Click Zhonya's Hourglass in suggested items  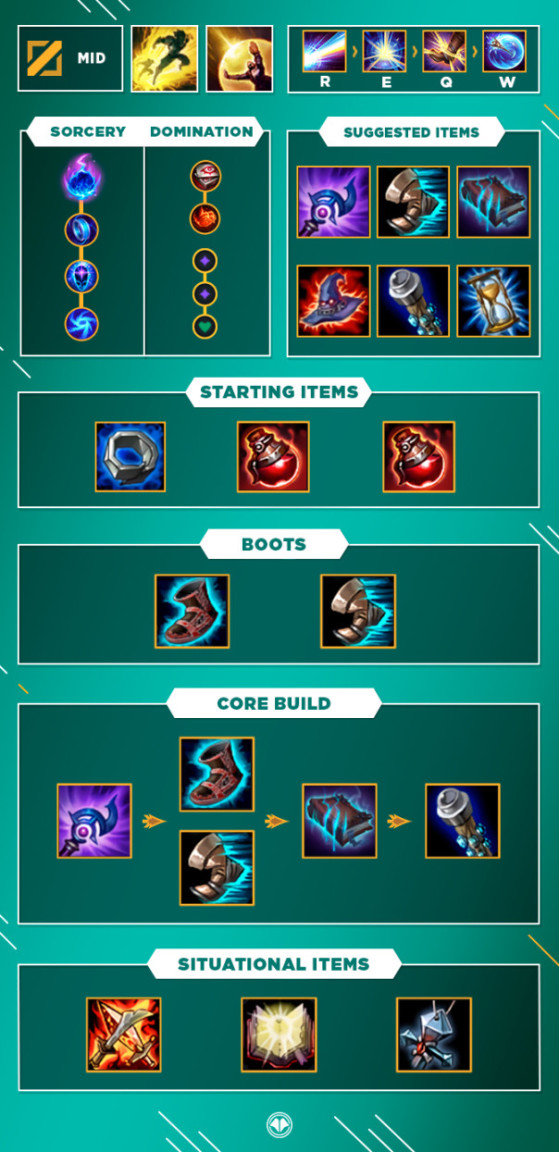pos(494,301)
